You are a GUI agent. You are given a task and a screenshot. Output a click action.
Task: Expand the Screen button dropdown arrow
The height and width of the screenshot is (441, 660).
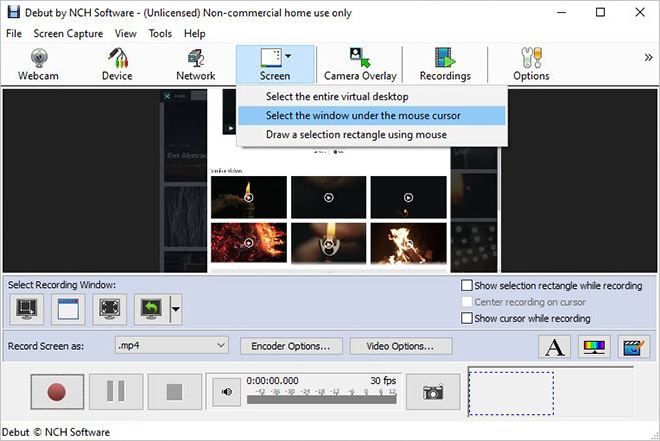click(x=288, y=56)
